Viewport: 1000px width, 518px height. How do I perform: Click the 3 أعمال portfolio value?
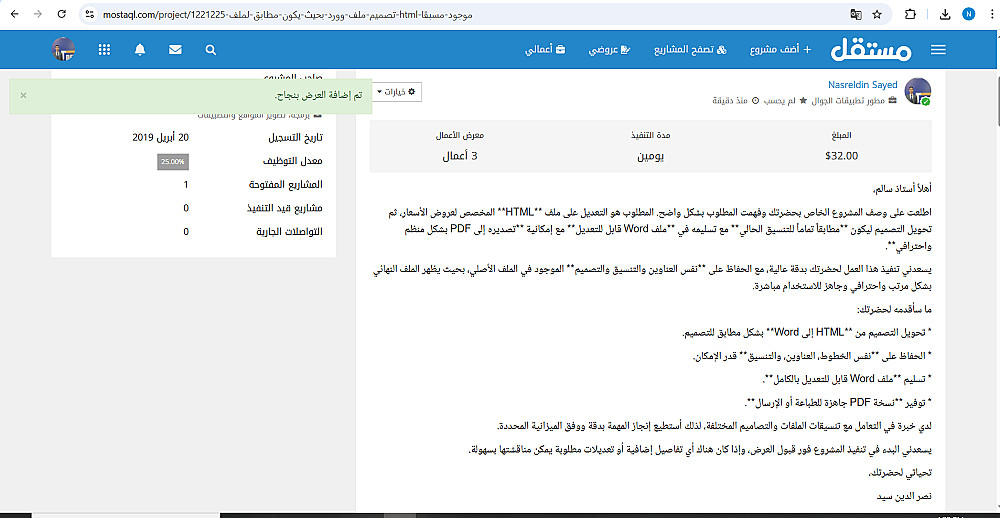tap(460, 155)
